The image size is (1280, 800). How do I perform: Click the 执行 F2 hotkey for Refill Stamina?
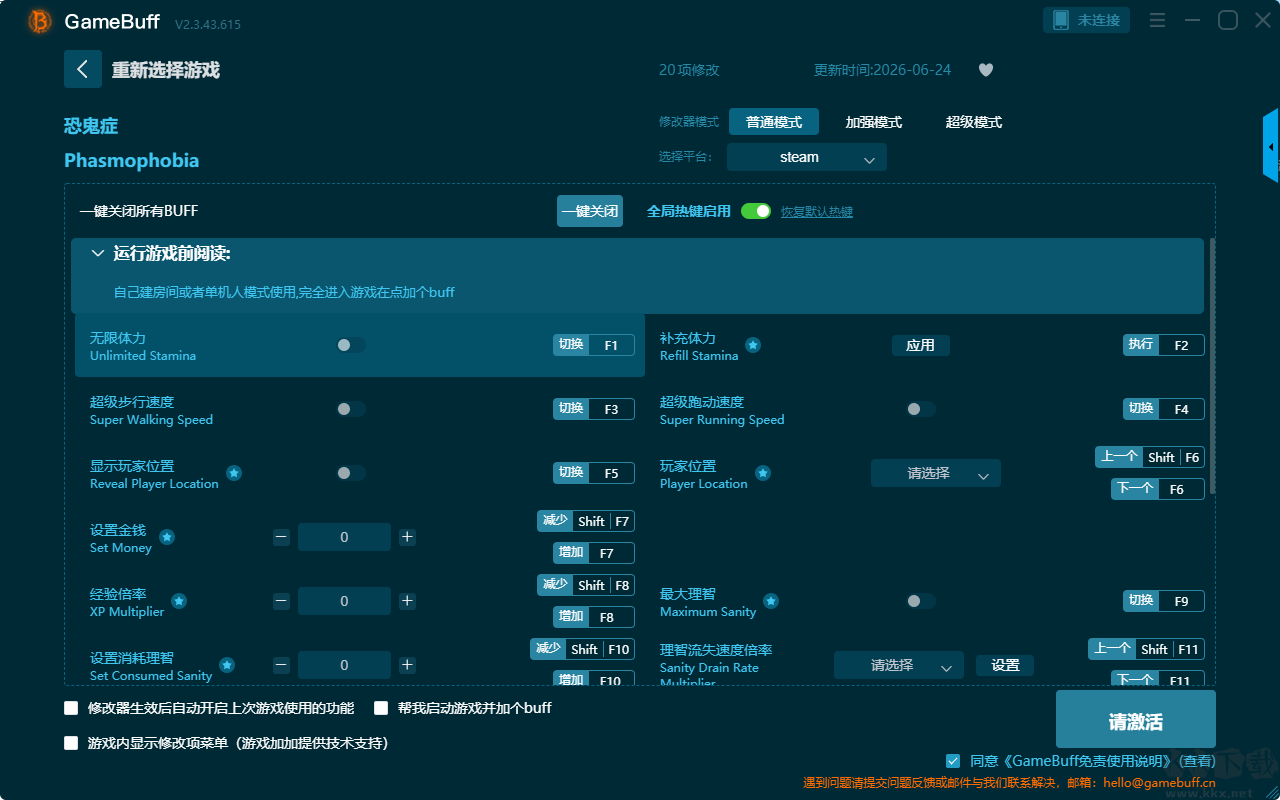click(1164, 345)
